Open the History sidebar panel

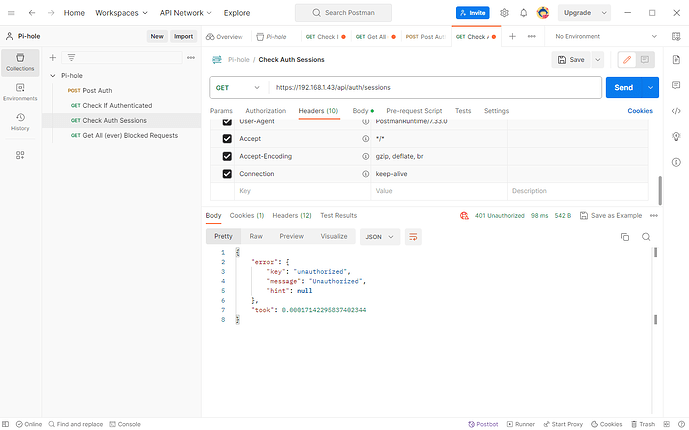point(20,122)
